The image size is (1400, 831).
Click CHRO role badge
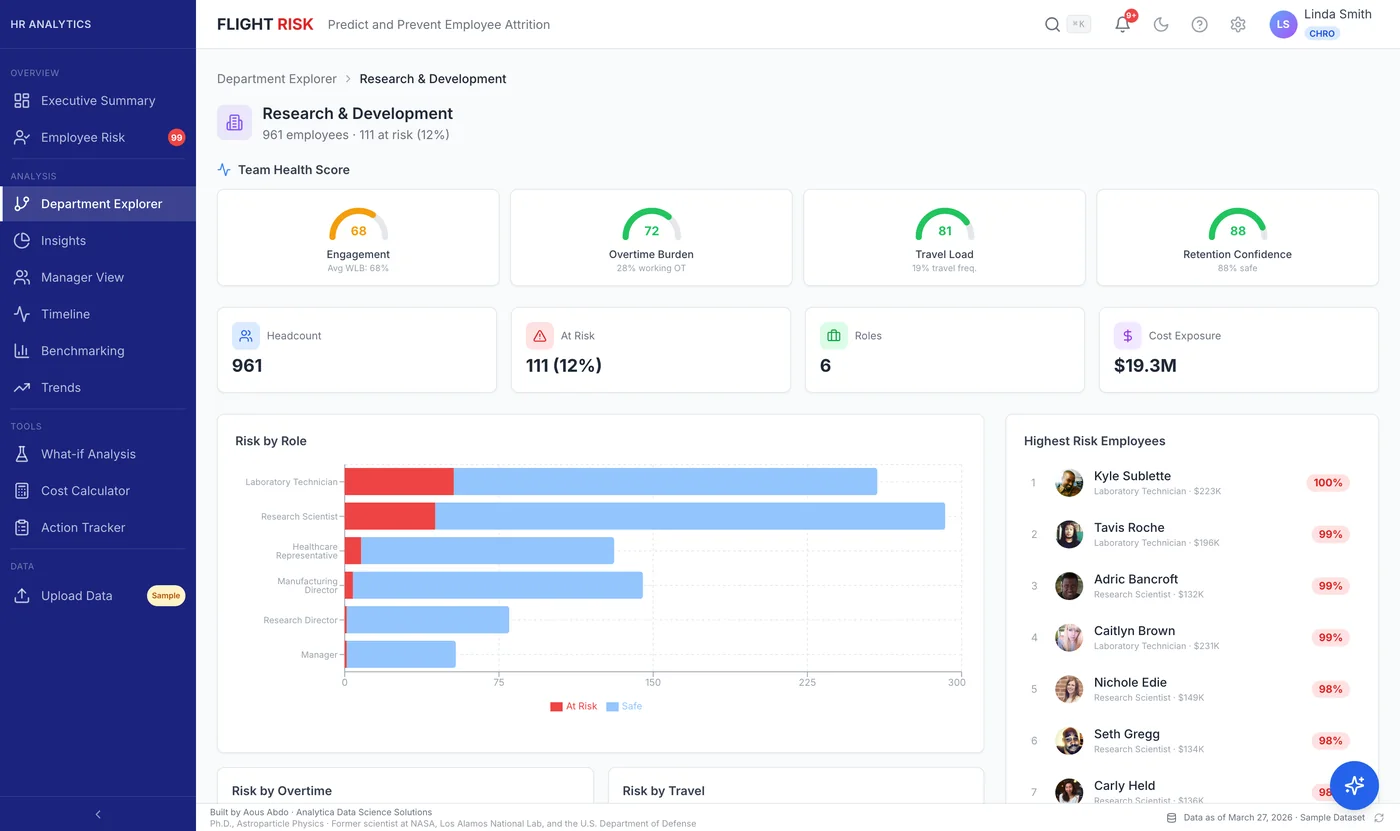click(1321, 34)
